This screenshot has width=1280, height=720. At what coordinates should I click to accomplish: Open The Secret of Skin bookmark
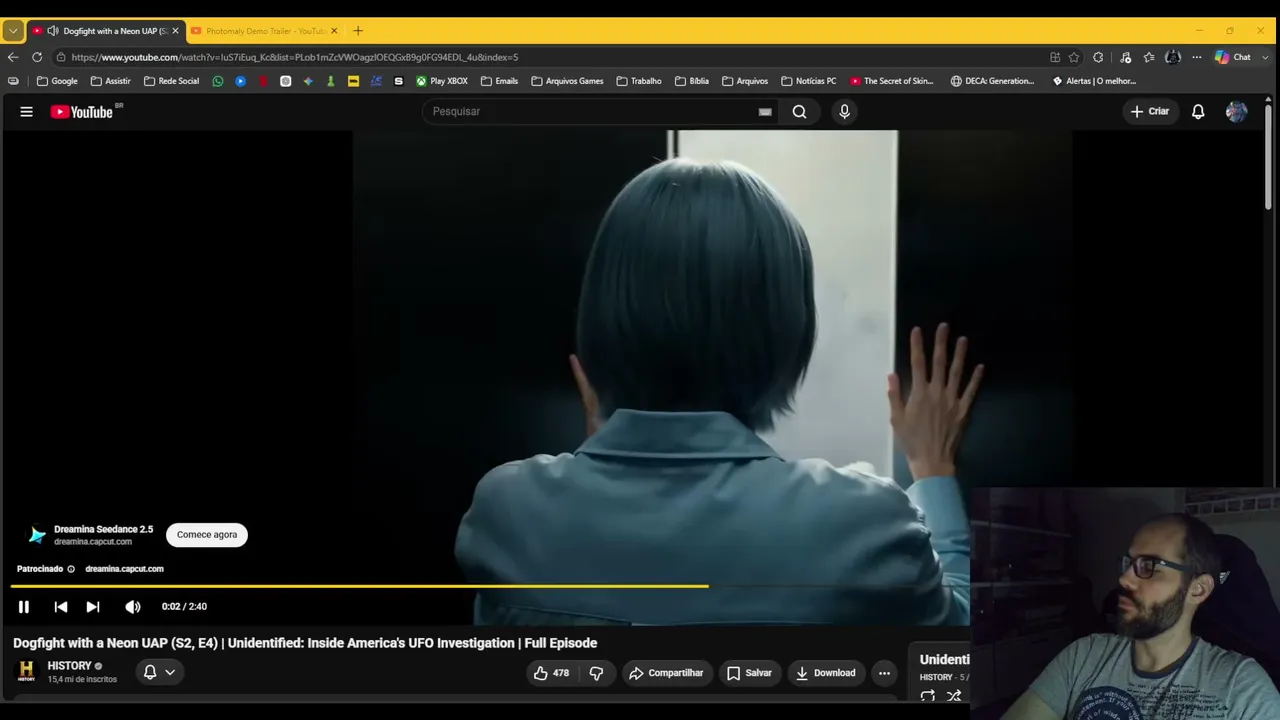click(891, 81)
